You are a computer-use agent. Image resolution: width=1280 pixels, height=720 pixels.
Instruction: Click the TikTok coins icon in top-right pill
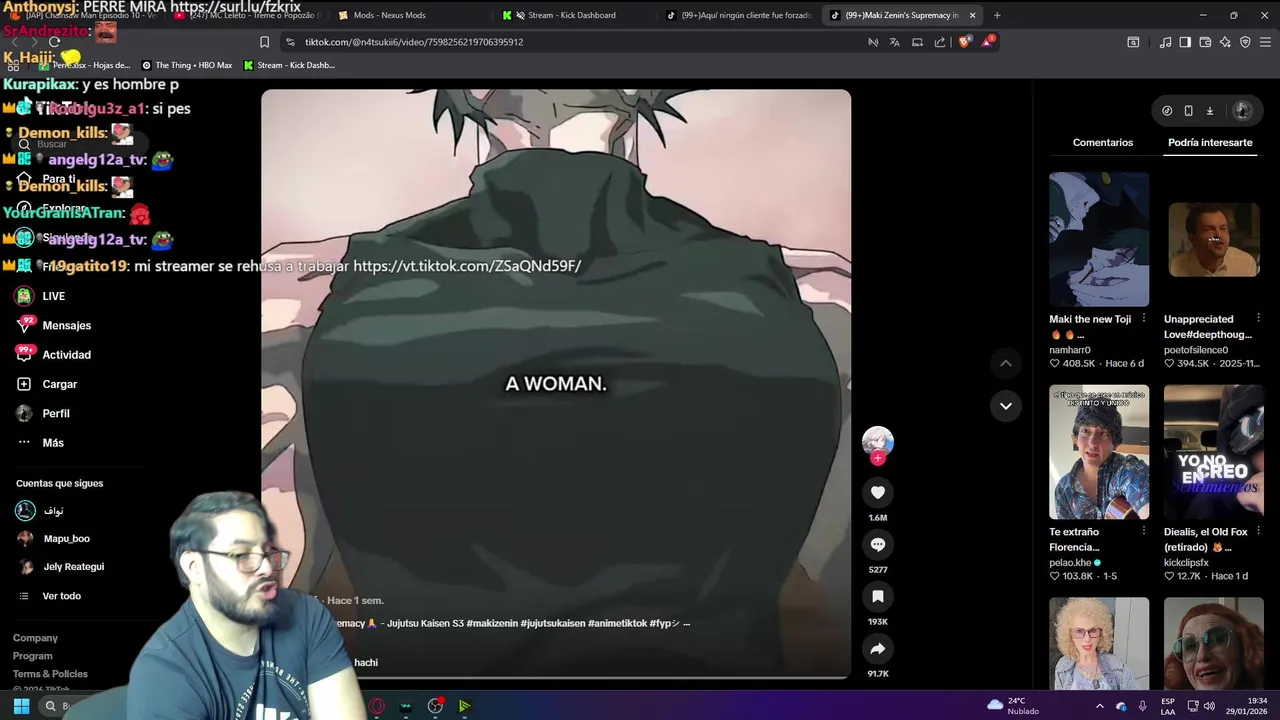[1167, 111]
